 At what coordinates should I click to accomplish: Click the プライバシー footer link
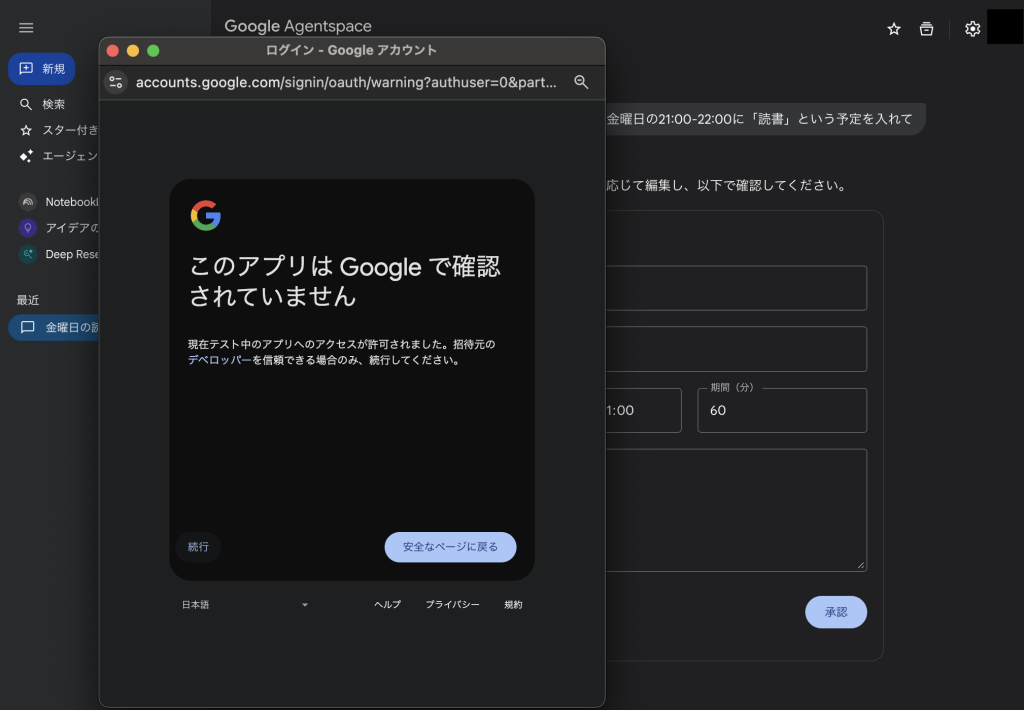coord(452,605)
